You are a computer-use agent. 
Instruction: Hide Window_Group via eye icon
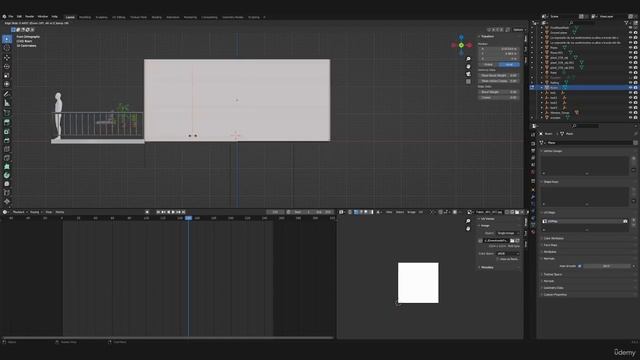[630, 113]
